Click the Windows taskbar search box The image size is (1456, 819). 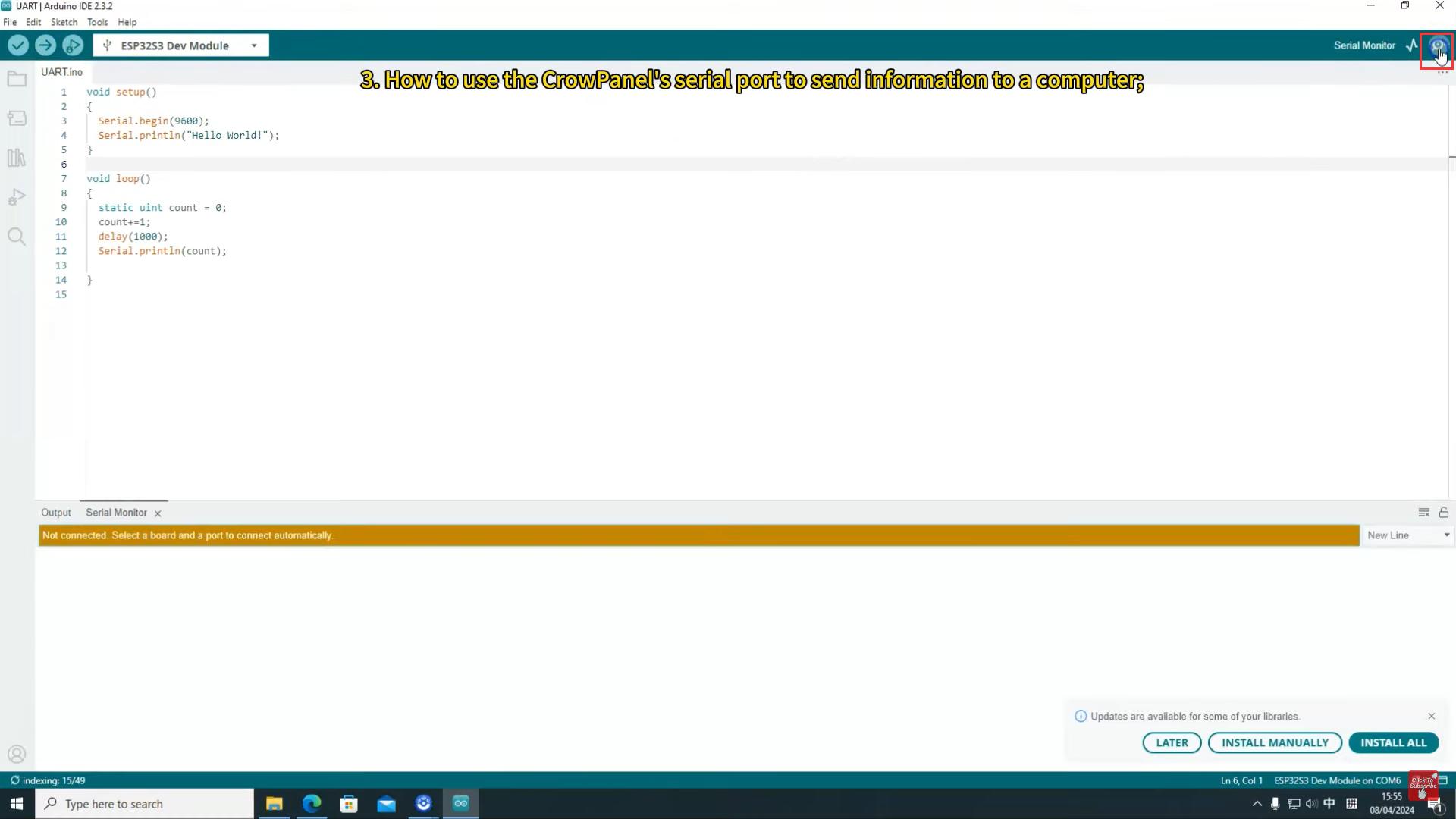144,804
